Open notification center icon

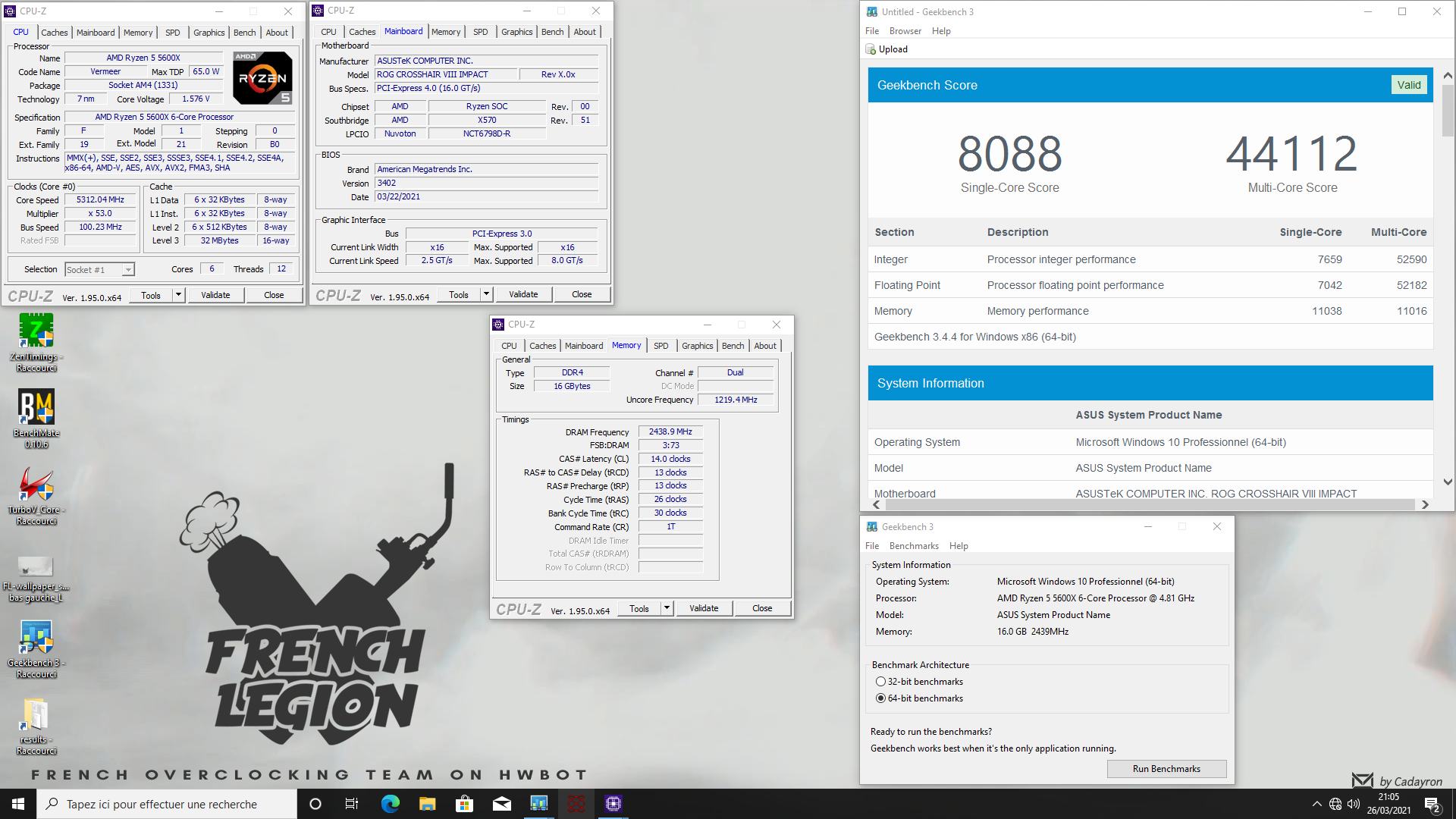point(1432,805)
